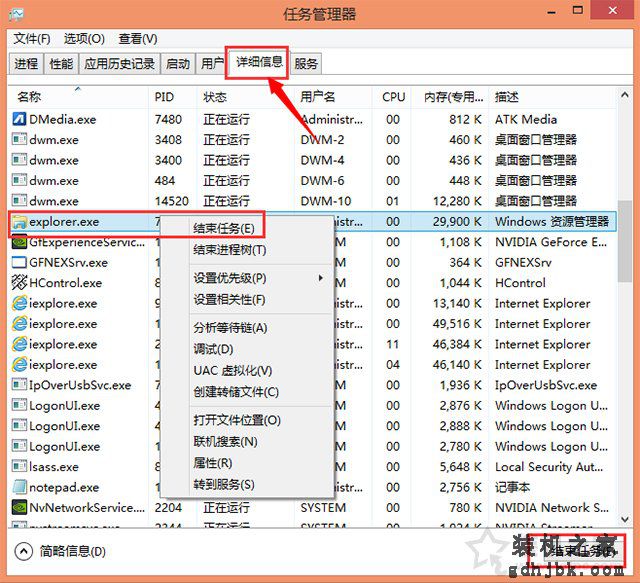This screenshot has width=640, height=583.
Task: Switch to the 启动 tab
Action: coord(178,63)
